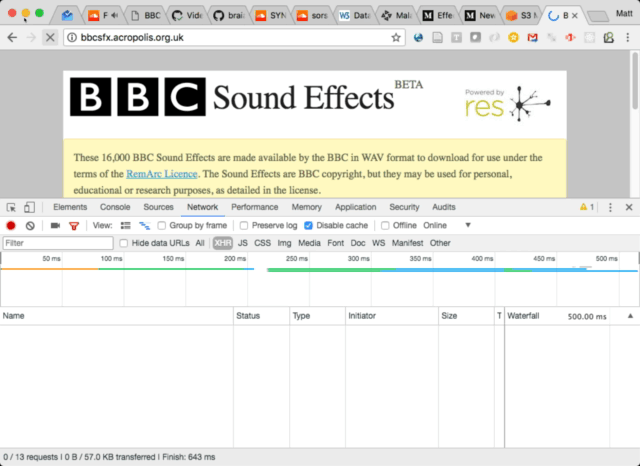Filter requests by WS
Viewport: 640px width, 466px height.
378,243
